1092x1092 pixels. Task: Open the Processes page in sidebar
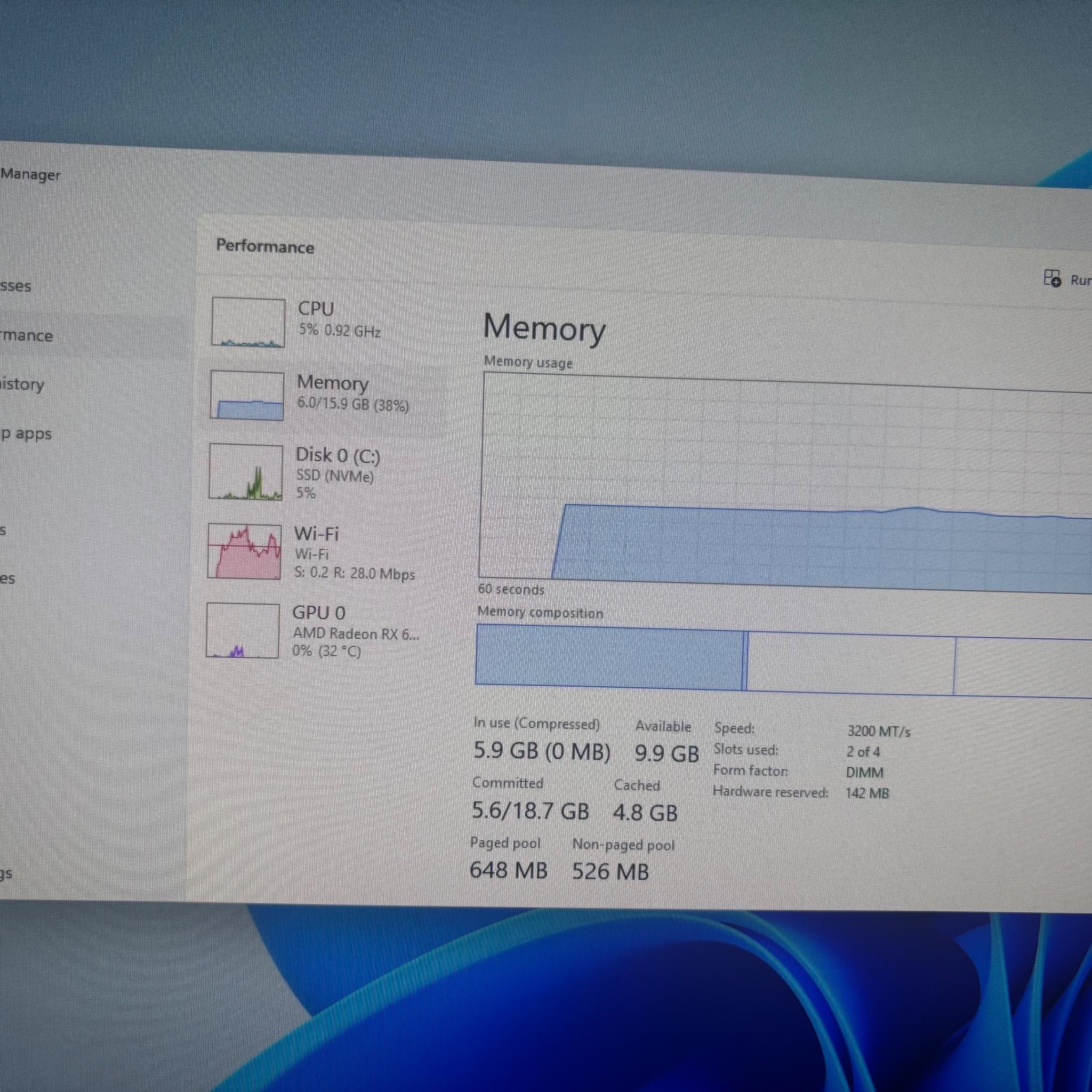(x=15, y=286)
